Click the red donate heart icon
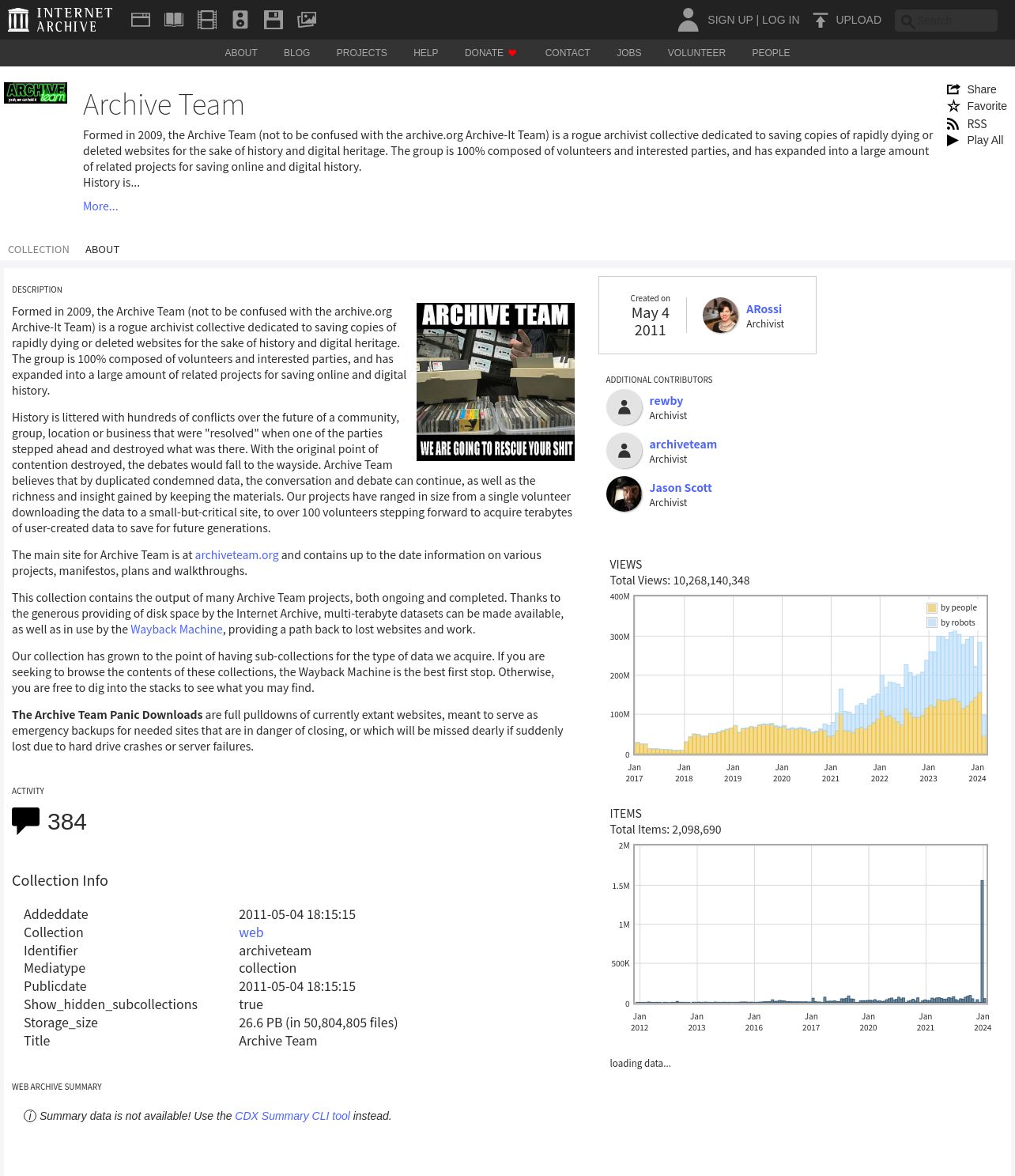Screen dimensions: 1015x1176 512,53
